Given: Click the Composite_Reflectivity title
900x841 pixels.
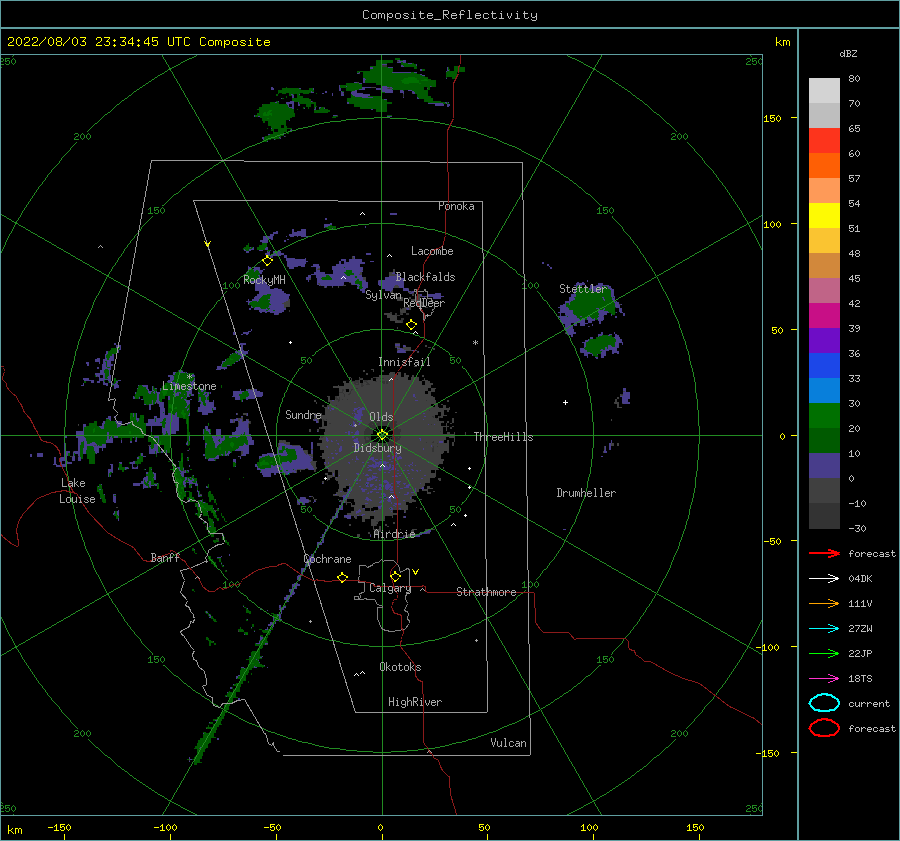Looking at the screenshot, I should point(450,15).
